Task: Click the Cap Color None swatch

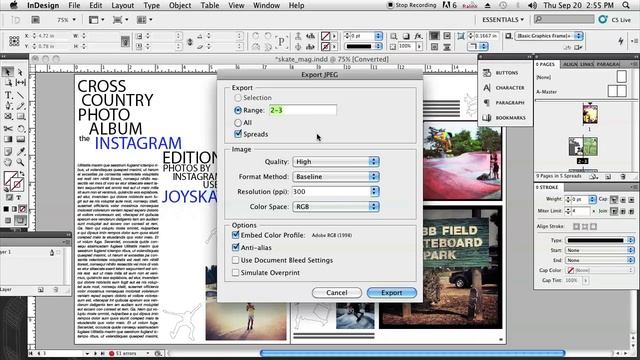Action: 571,270
